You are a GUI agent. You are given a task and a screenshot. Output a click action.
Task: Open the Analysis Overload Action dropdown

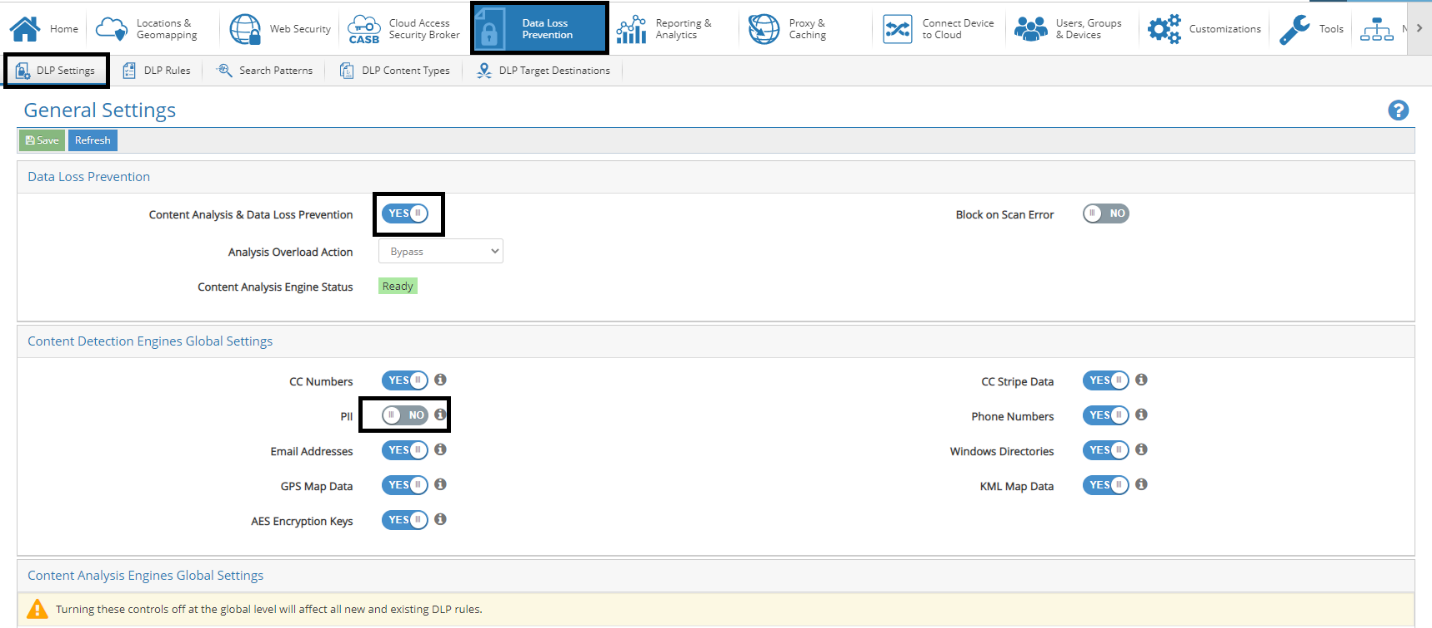[441, 252]
